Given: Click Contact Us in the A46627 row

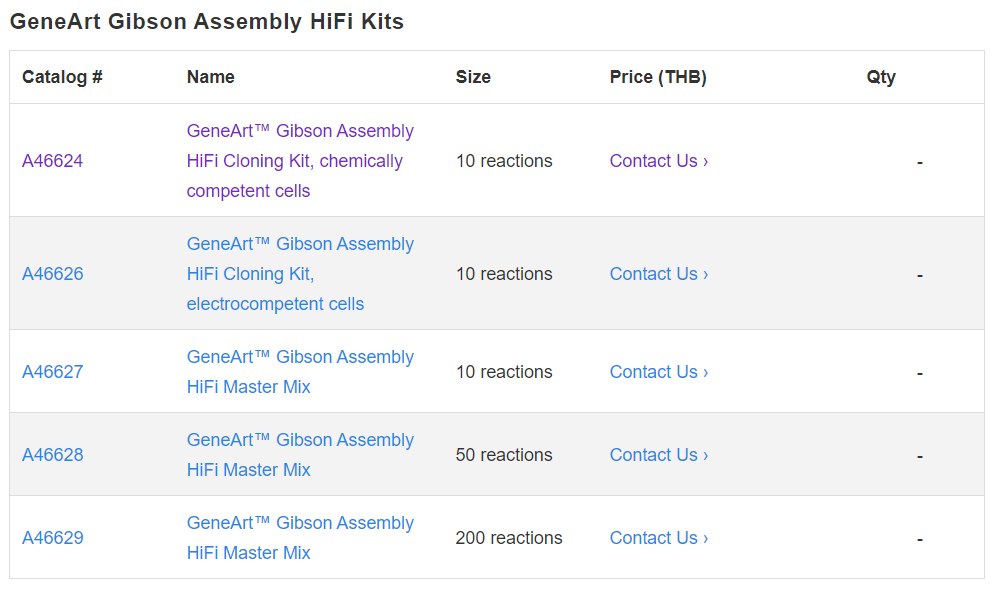Looking at the screenshot, I should point(659,372).
